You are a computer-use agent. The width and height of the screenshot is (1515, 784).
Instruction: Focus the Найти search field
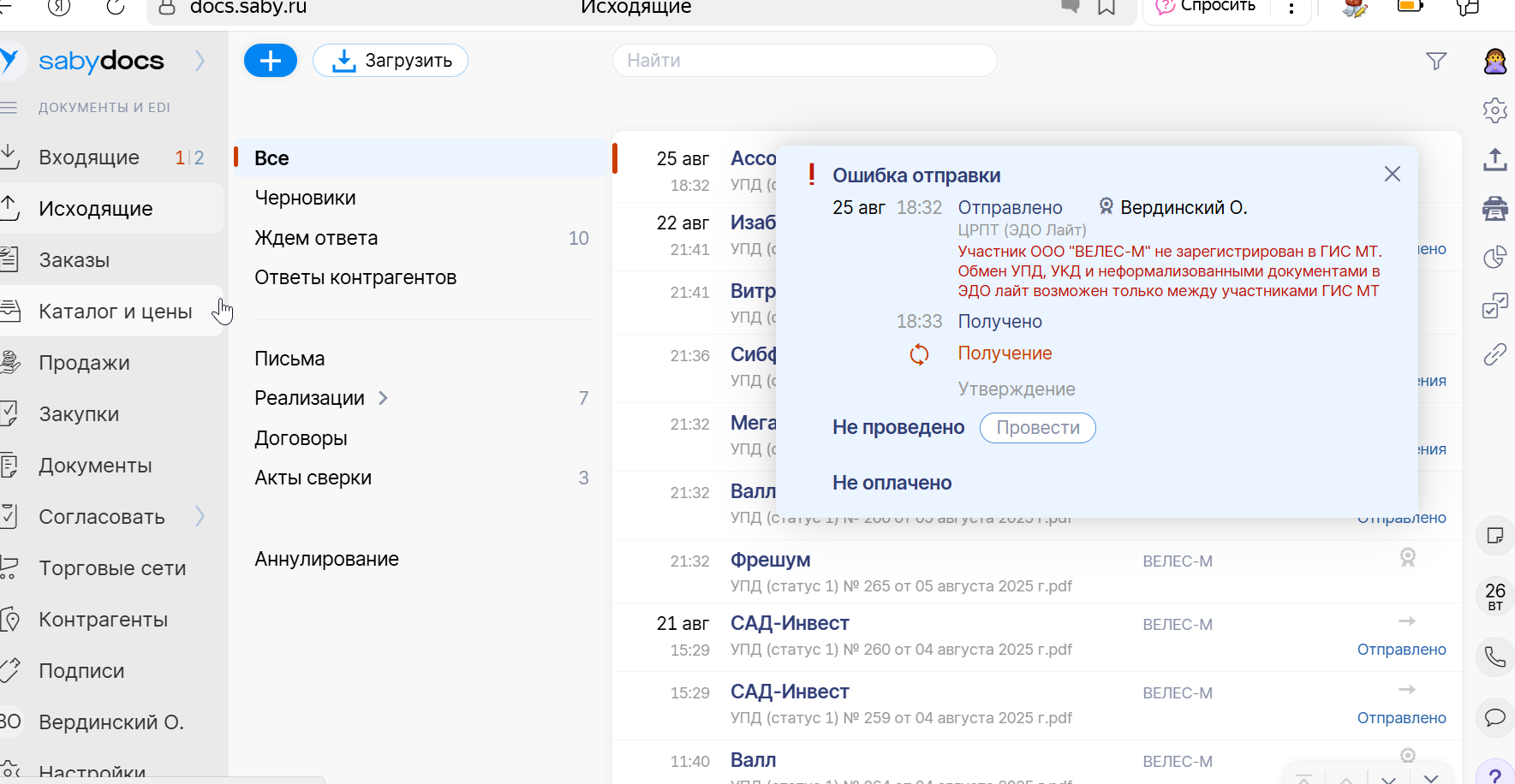point(804,61)
